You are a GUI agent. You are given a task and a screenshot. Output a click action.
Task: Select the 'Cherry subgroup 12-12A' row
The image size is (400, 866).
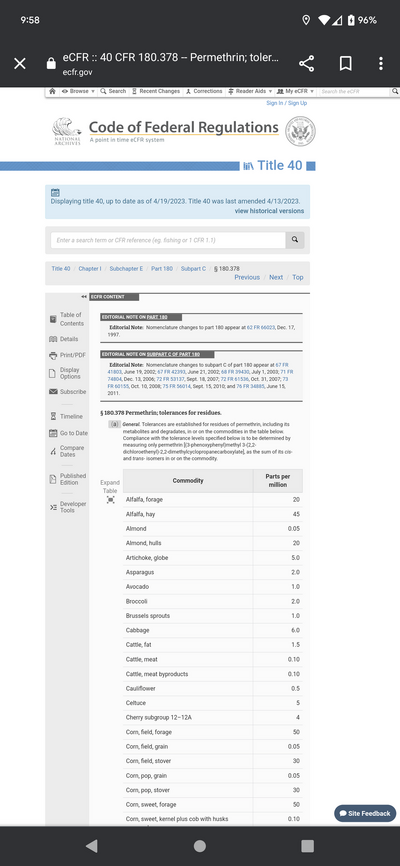(x=213, y=717)
